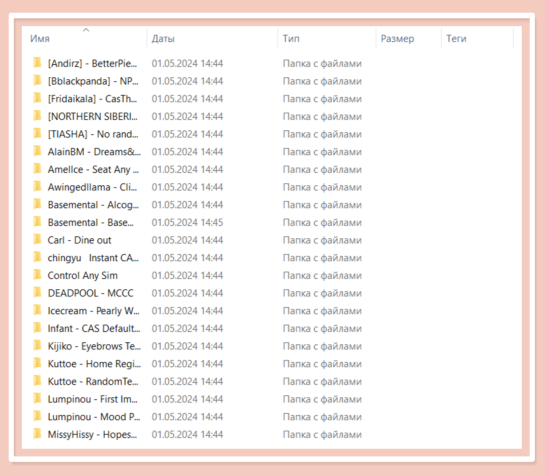Select the Basemental - Alcog folder name
Screen dimensions: 545x476
93,205
